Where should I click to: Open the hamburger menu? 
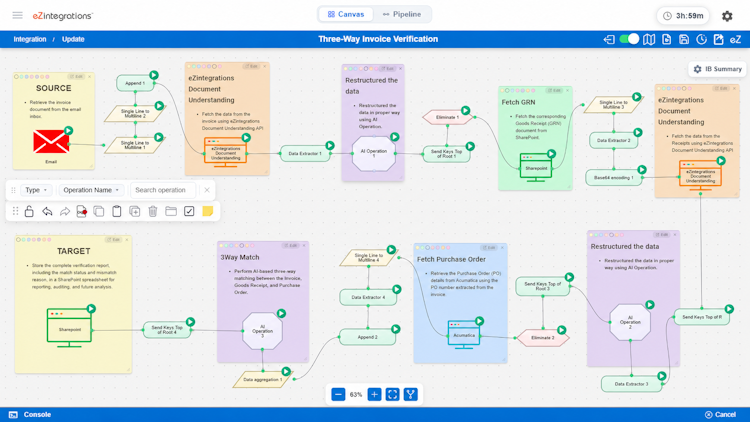click(x=18, y=15)
